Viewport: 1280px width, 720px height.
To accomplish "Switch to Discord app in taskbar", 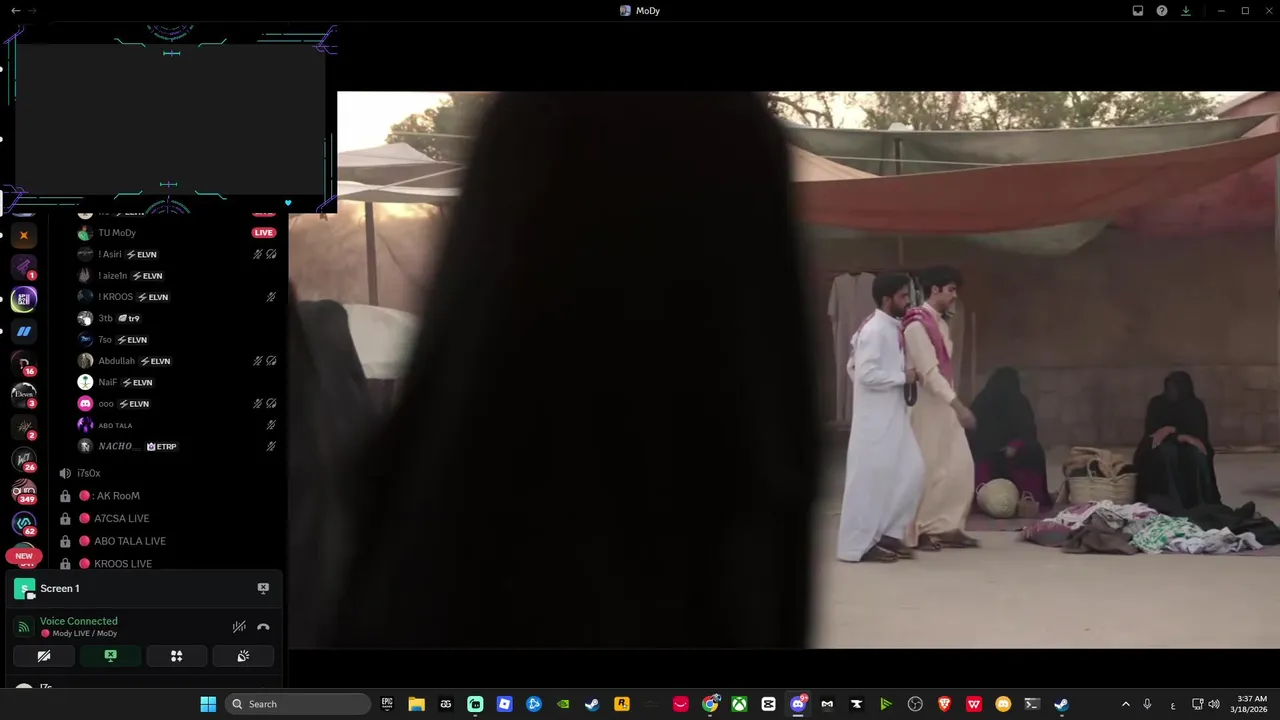I will pyautogui.click(x=798, y=704).
